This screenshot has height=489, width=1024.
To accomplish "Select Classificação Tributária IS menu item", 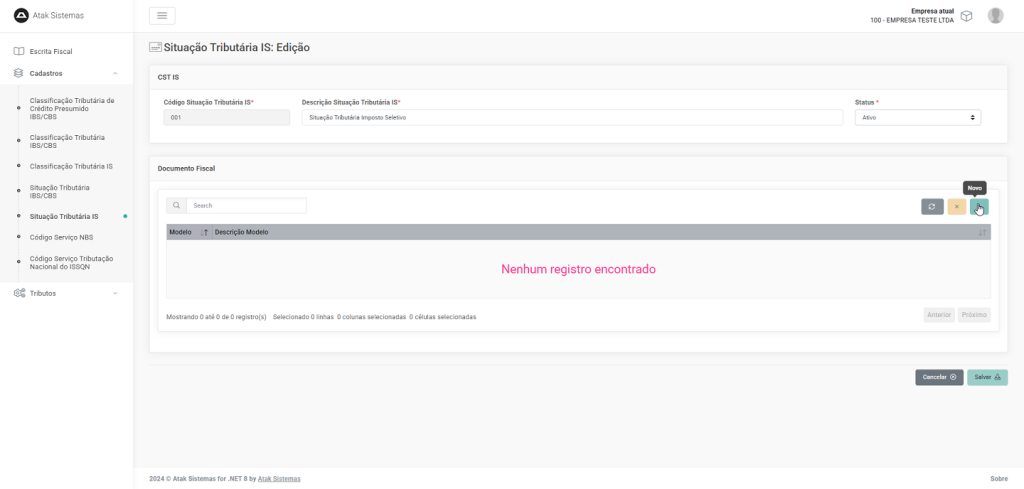I will click(x=71, y=166).
